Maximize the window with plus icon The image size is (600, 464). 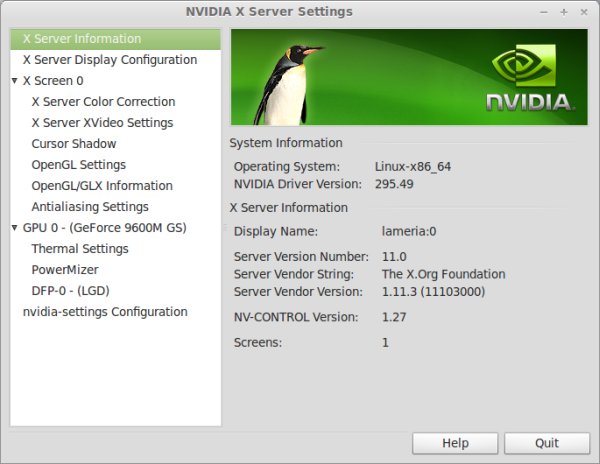564,12
